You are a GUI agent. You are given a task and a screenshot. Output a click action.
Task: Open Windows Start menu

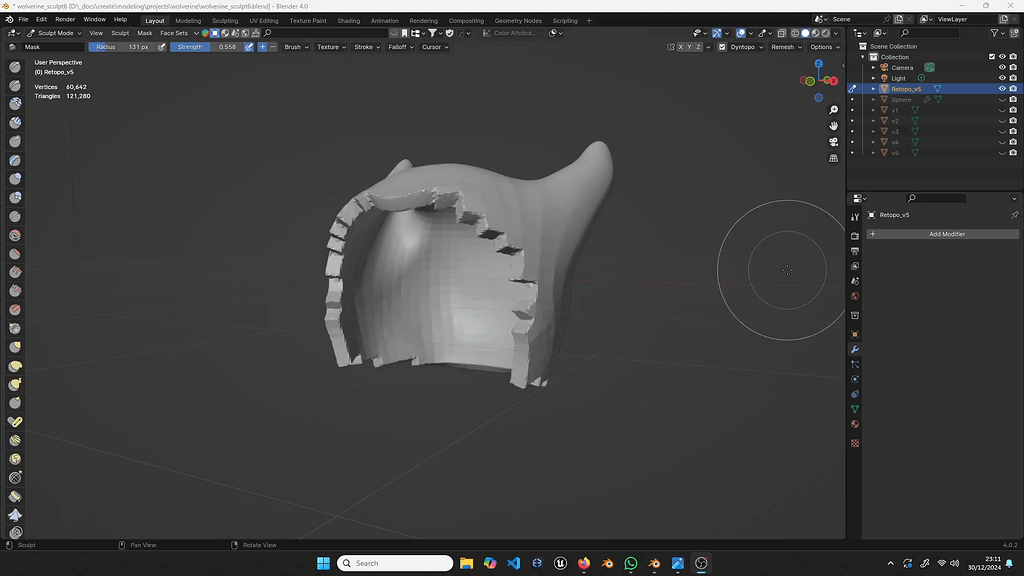323,564
